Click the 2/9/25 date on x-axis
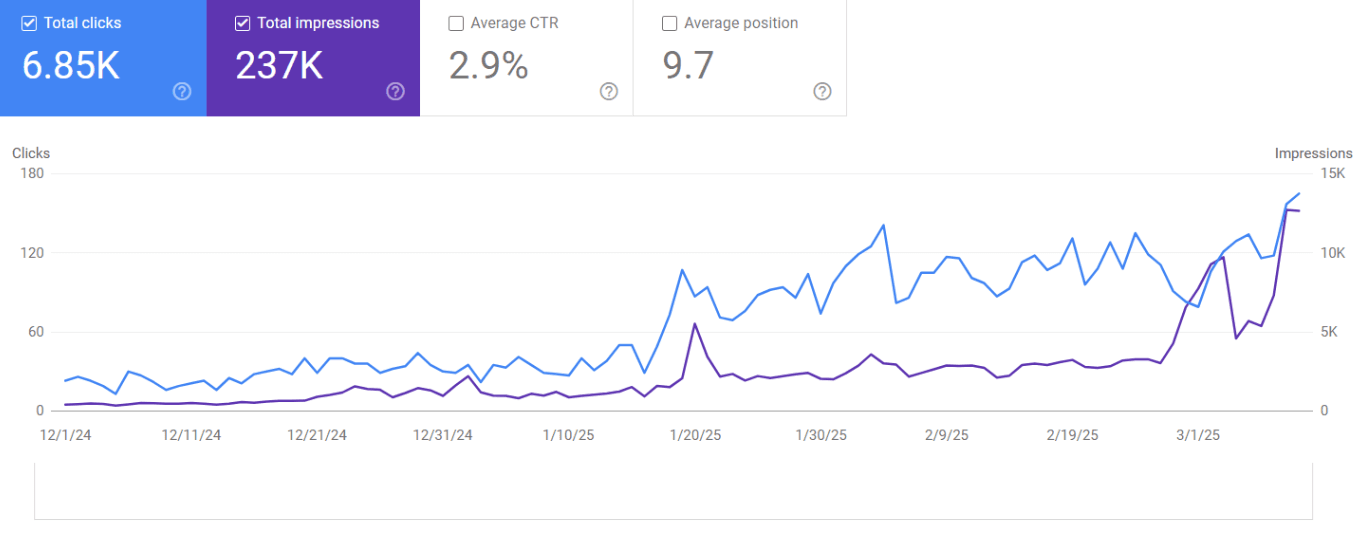Image resolution: width=1356 pixels, height=548 pixels. 946,435
